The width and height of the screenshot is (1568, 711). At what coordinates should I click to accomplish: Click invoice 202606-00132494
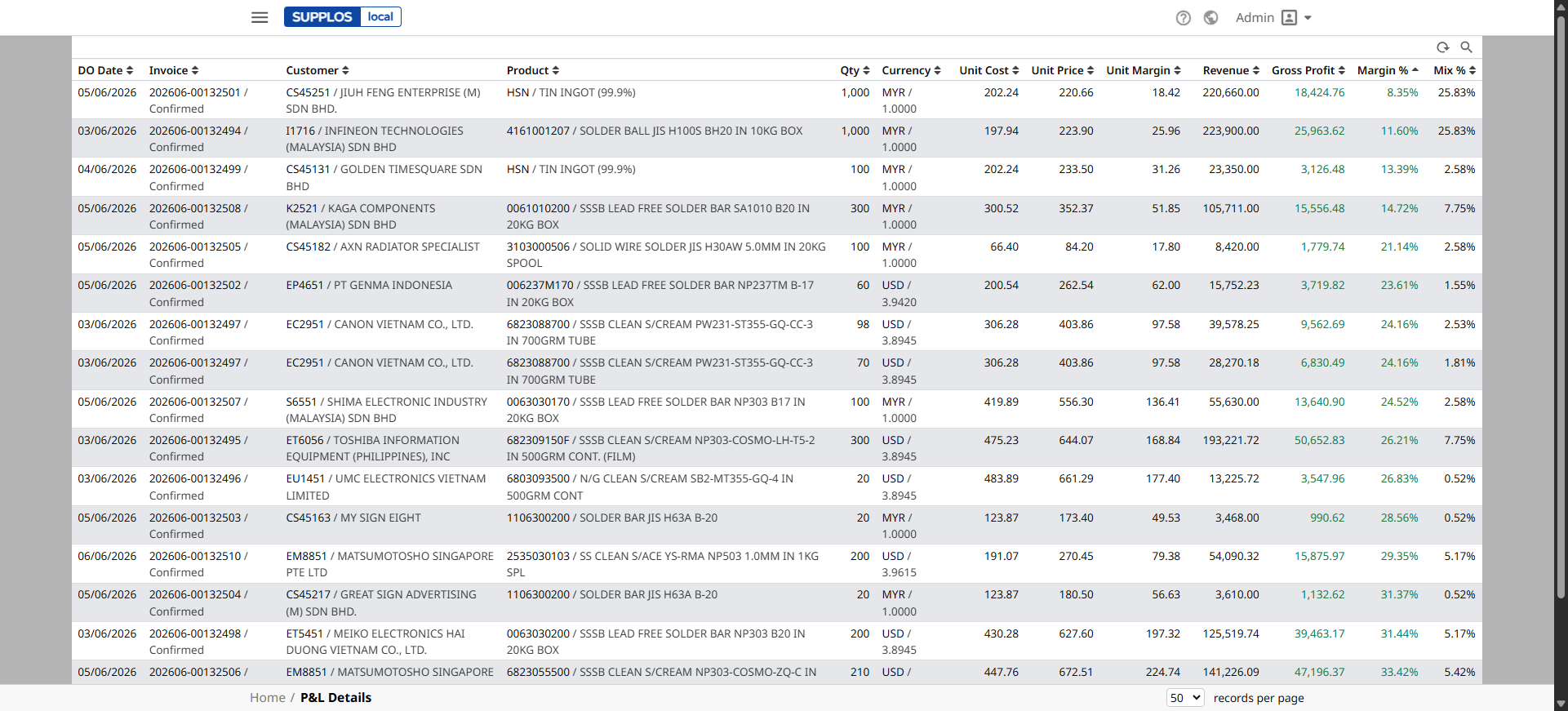pyautogui.click(x=195, y=131)
